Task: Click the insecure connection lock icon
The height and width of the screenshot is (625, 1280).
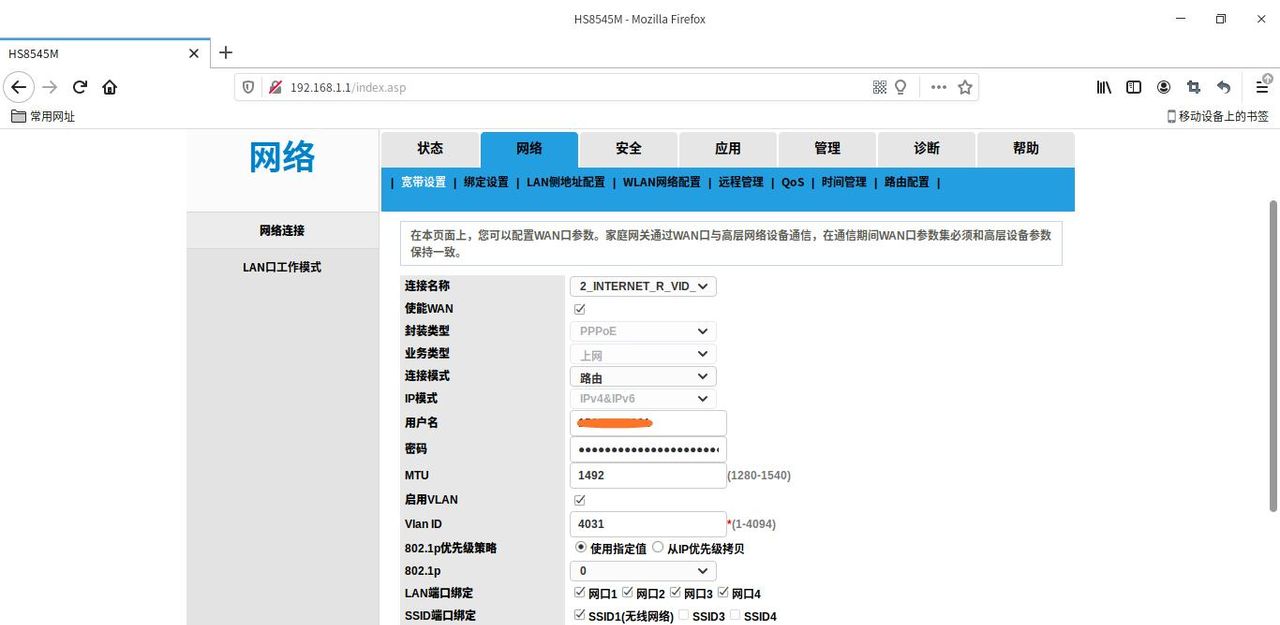Action: [275, 87]
